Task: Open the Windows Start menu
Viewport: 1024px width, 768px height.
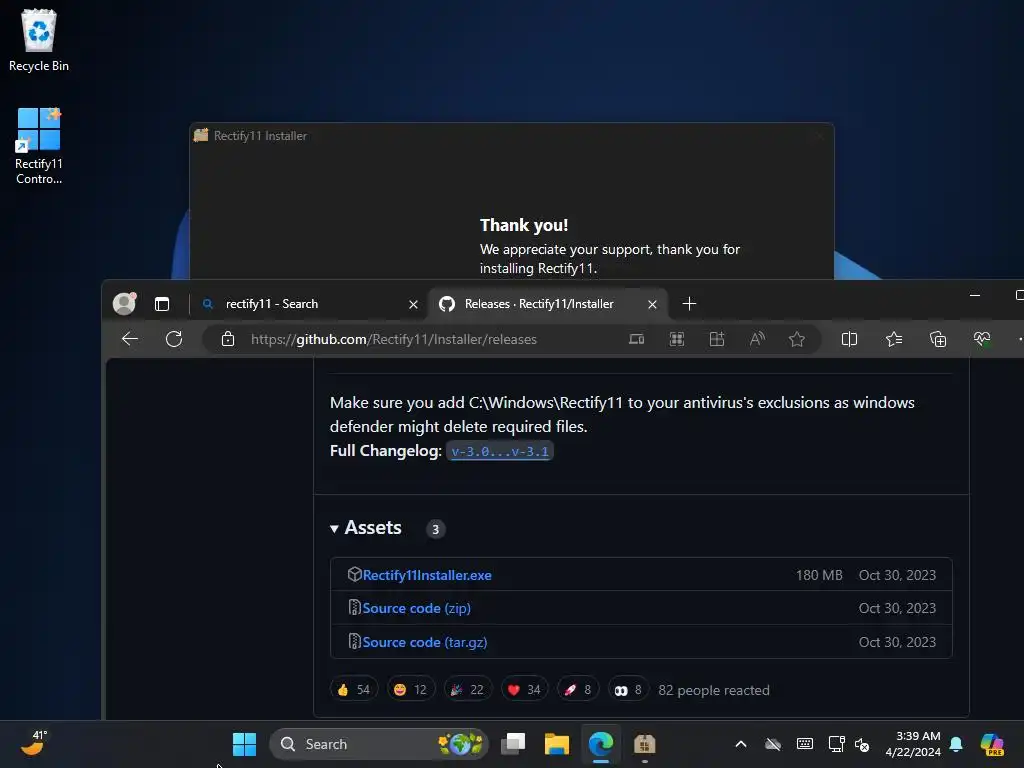Action: point(244,744)
